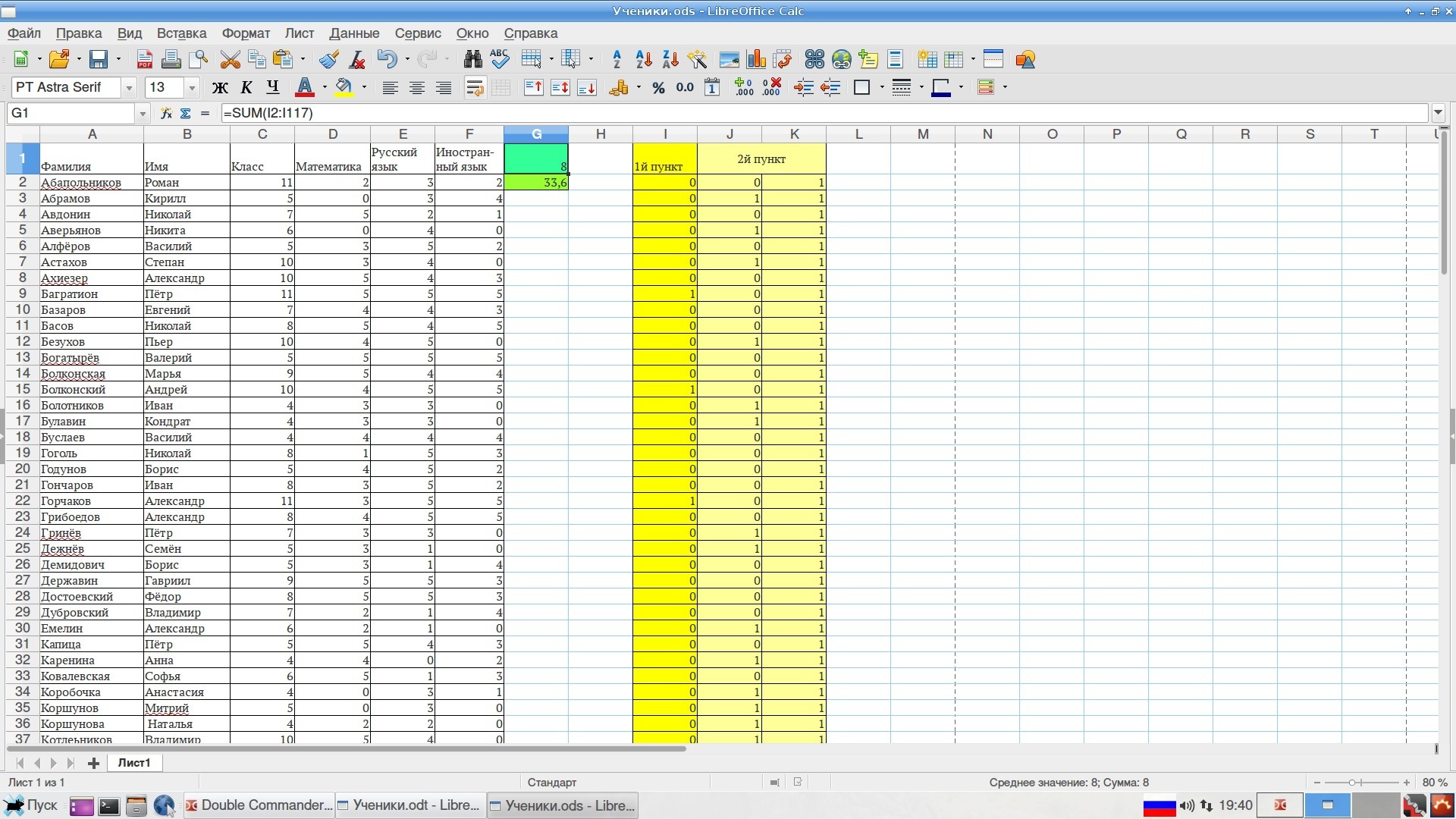Viewport: 1456px width, 819px height.
Task: Click green cell G2 showing 33,6
Action: 537,182
